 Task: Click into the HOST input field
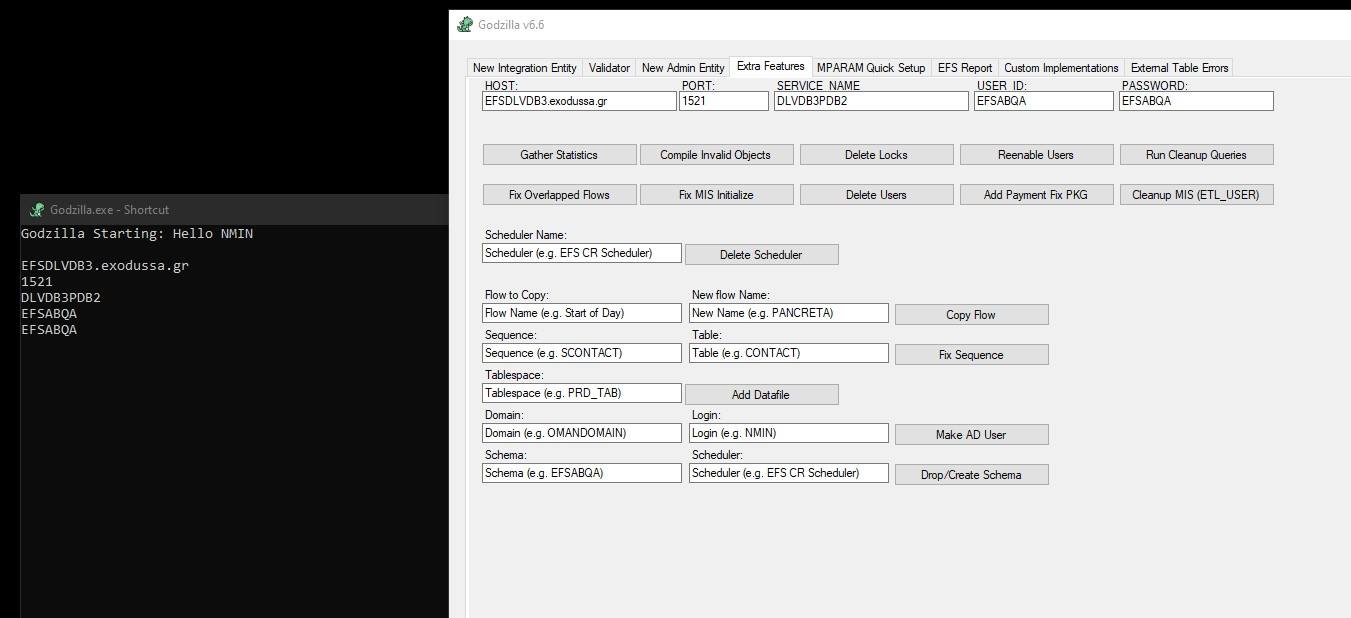[x=578, y=101]
